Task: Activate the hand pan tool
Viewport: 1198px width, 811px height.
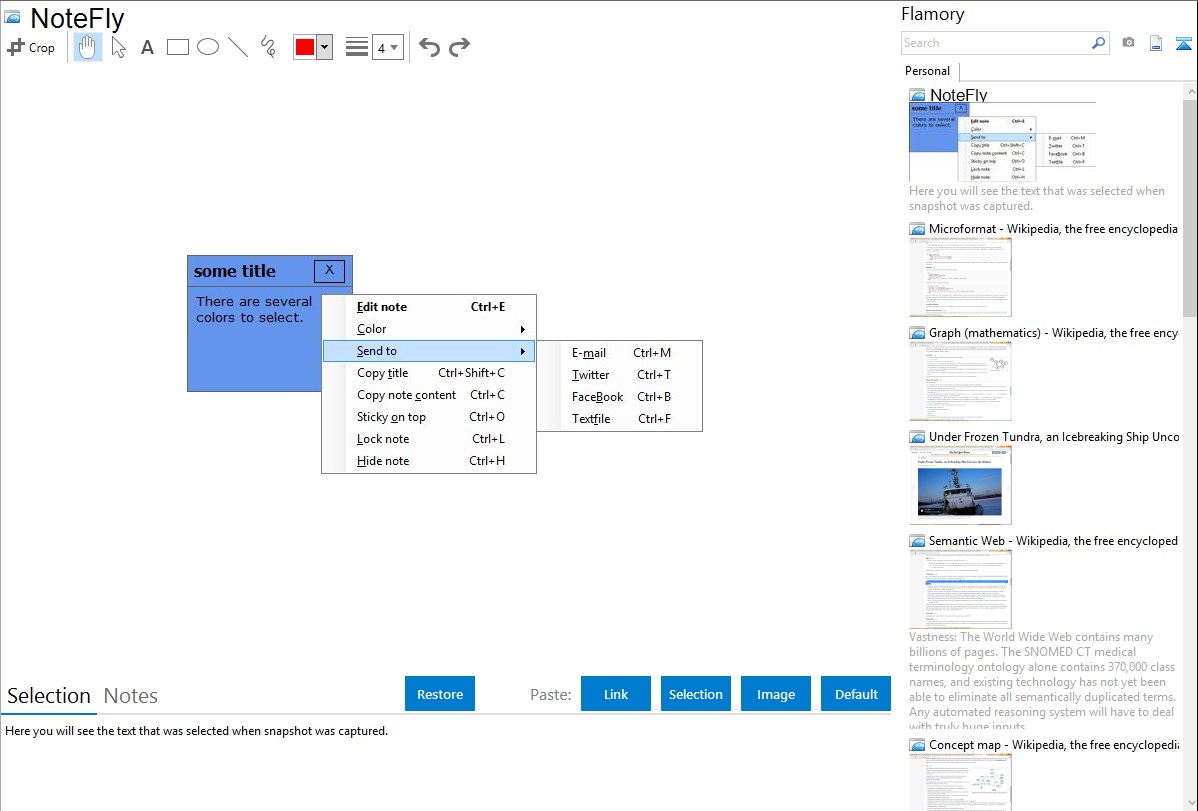Action: 87,47
